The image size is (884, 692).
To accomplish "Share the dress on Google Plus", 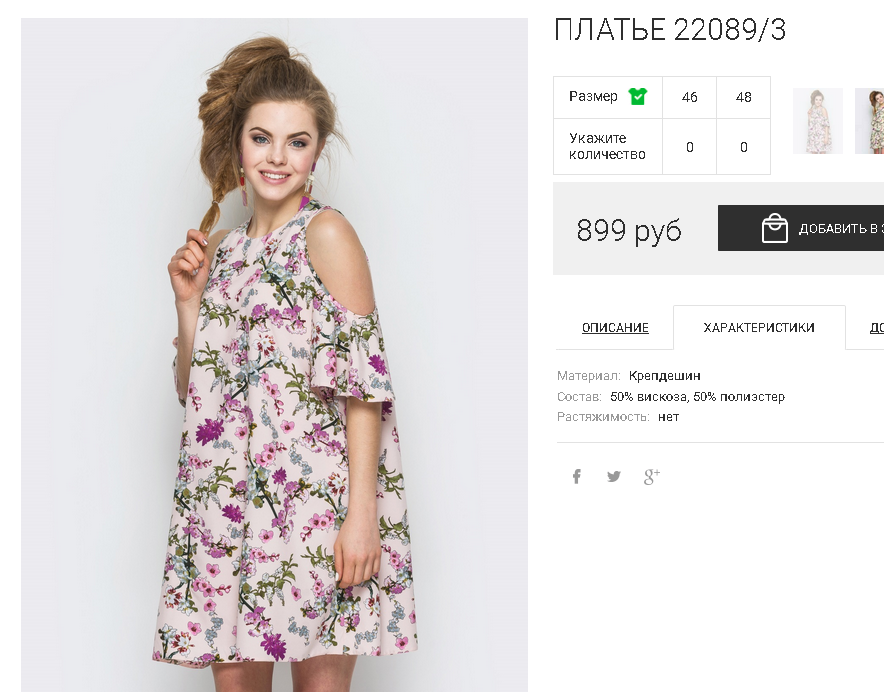I will point(651,477).
